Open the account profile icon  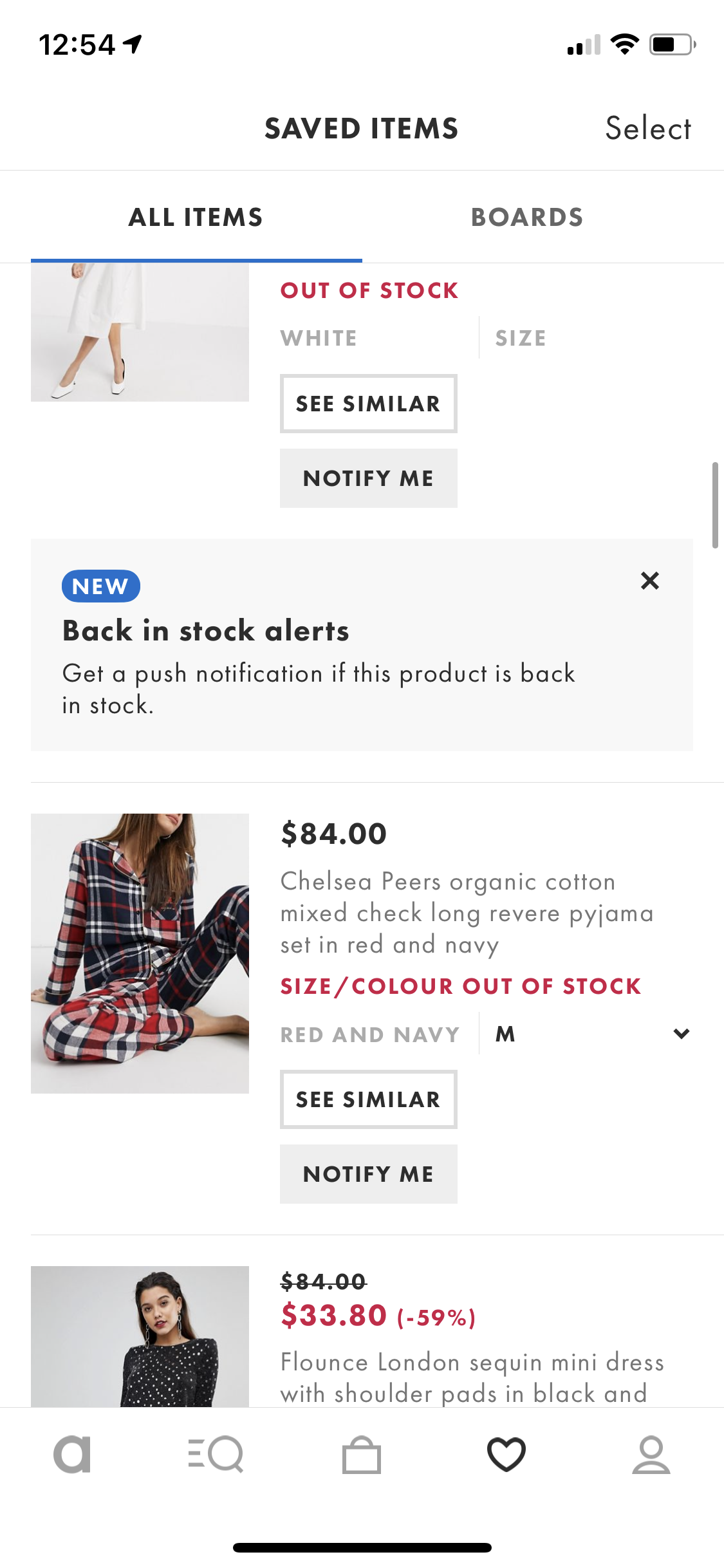(x=651, y=1455)
